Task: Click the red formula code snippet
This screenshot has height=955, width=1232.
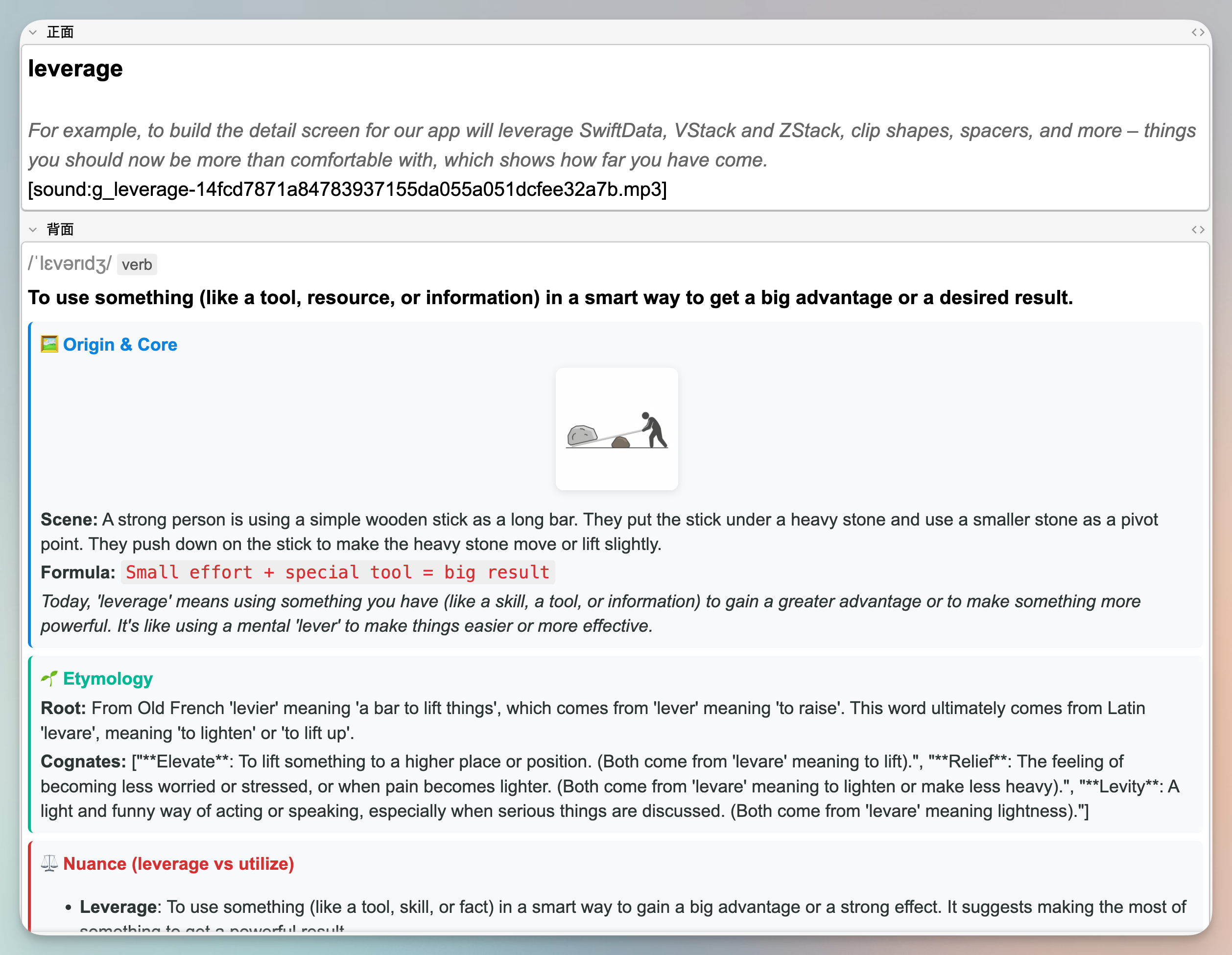Action: pos(337,572)
